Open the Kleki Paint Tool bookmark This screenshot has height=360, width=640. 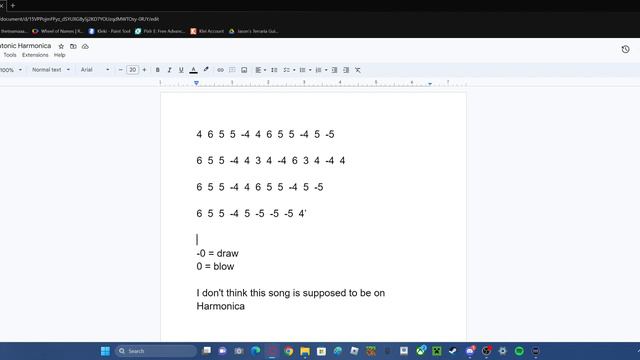[109, 31]
